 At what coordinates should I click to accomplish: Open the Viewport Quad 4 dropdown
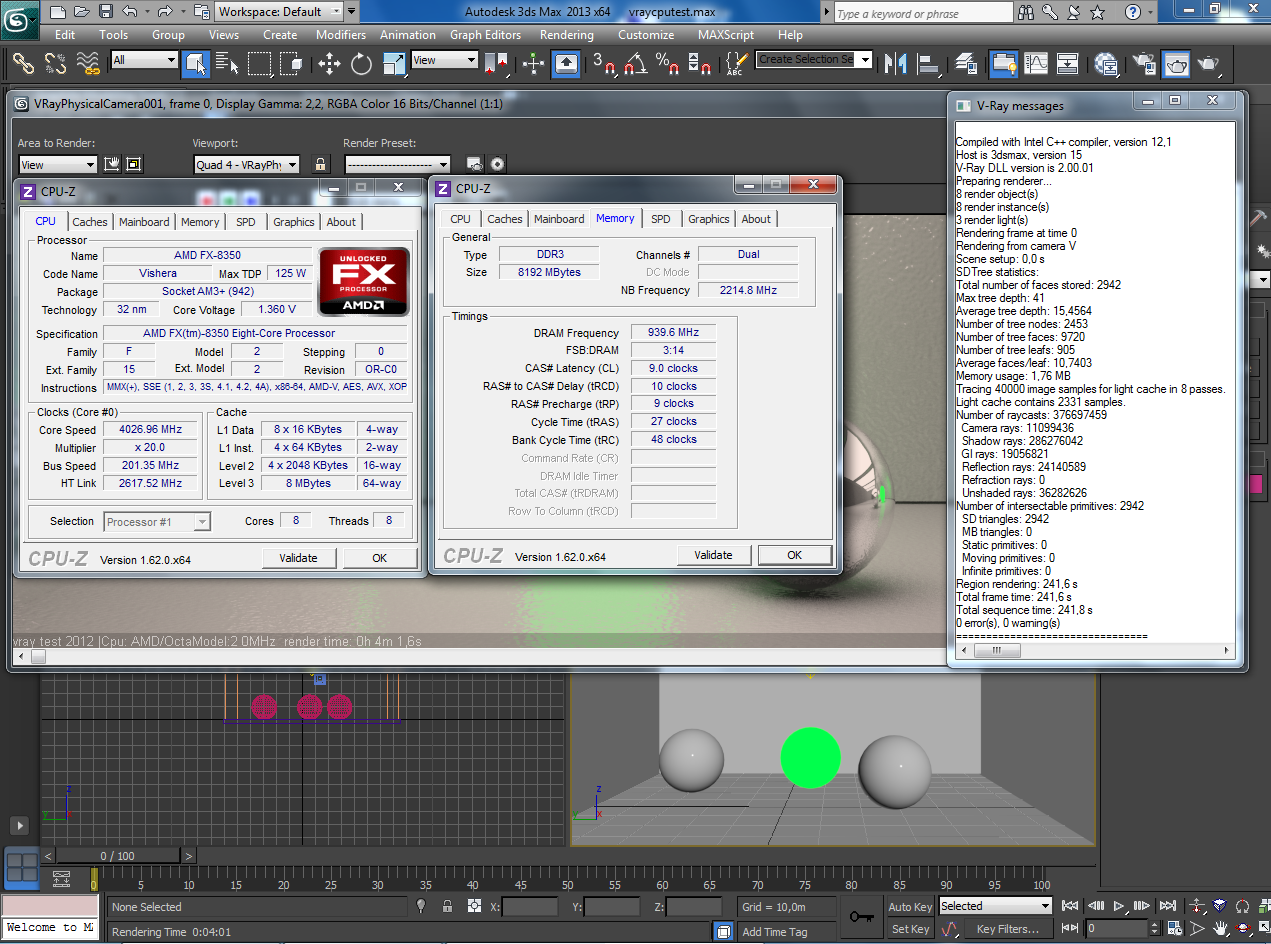point(246,165)
